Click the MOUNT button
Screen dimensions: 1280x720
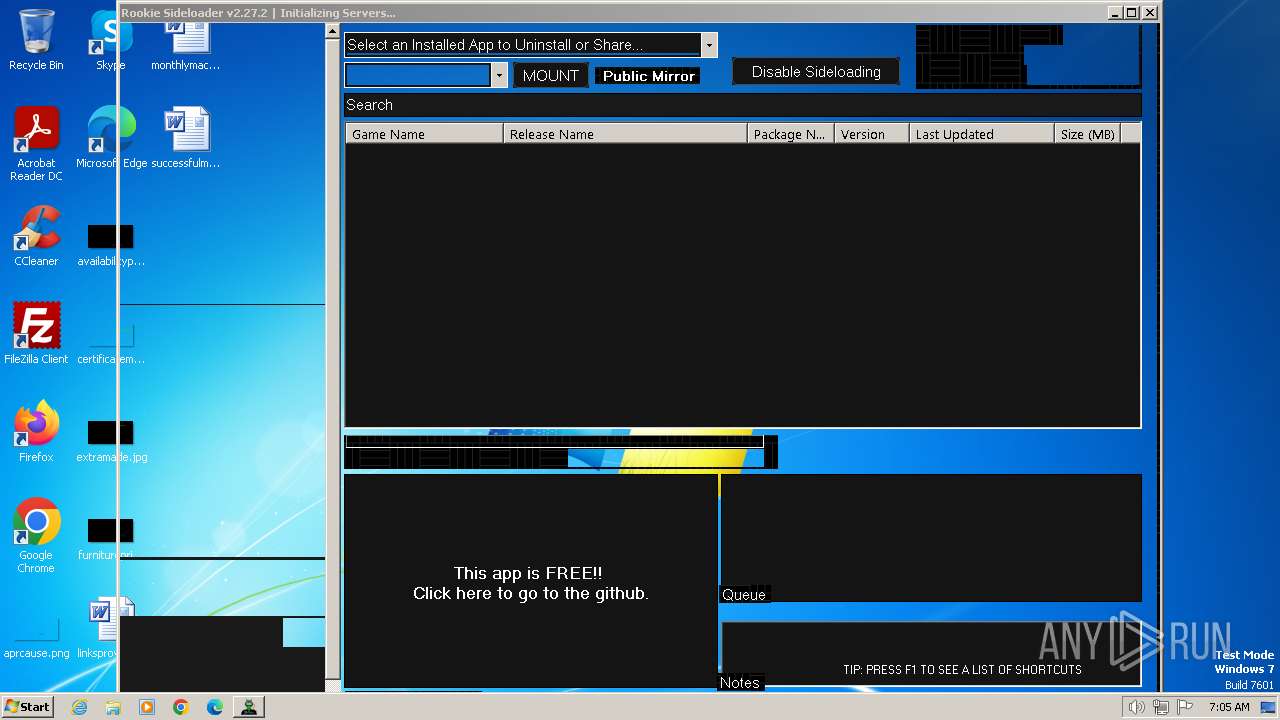[x=551, y=76]
